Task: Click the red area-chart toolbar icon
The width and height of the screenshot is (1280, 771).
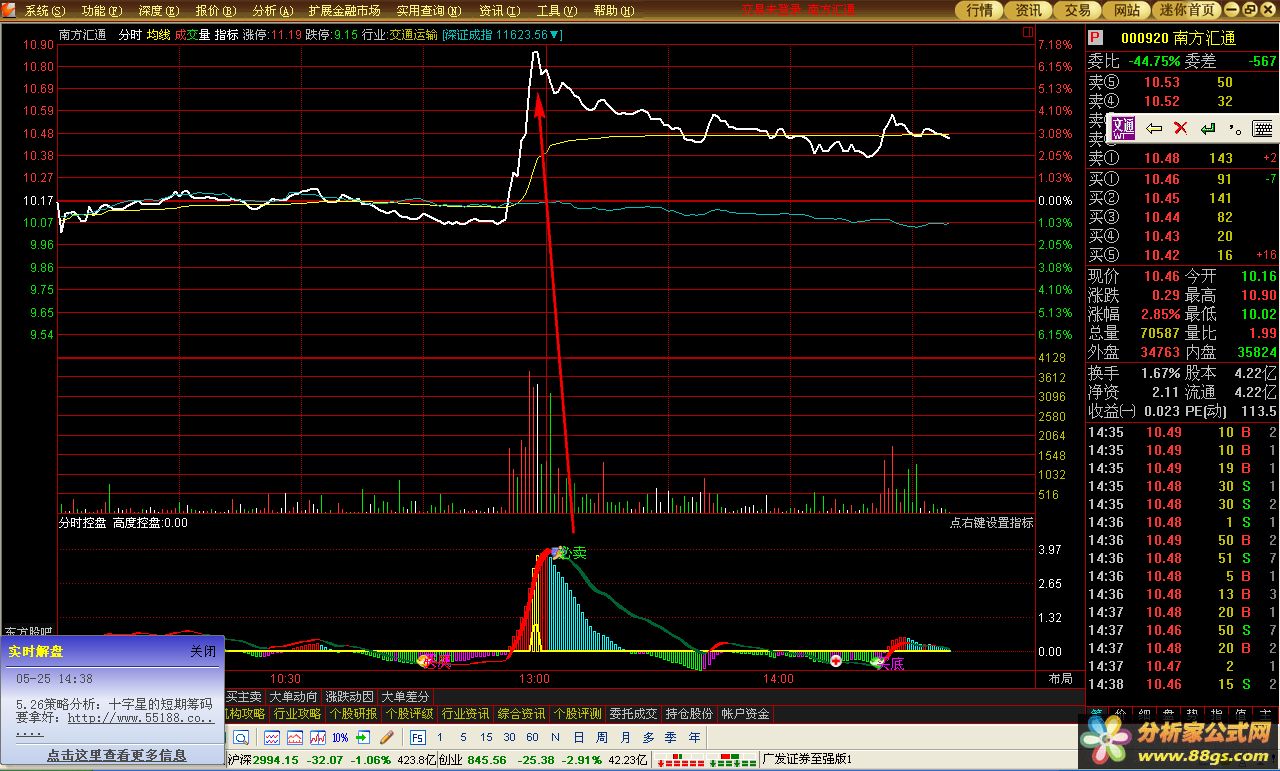Action: pyautogui.click(x=295, y=737)
